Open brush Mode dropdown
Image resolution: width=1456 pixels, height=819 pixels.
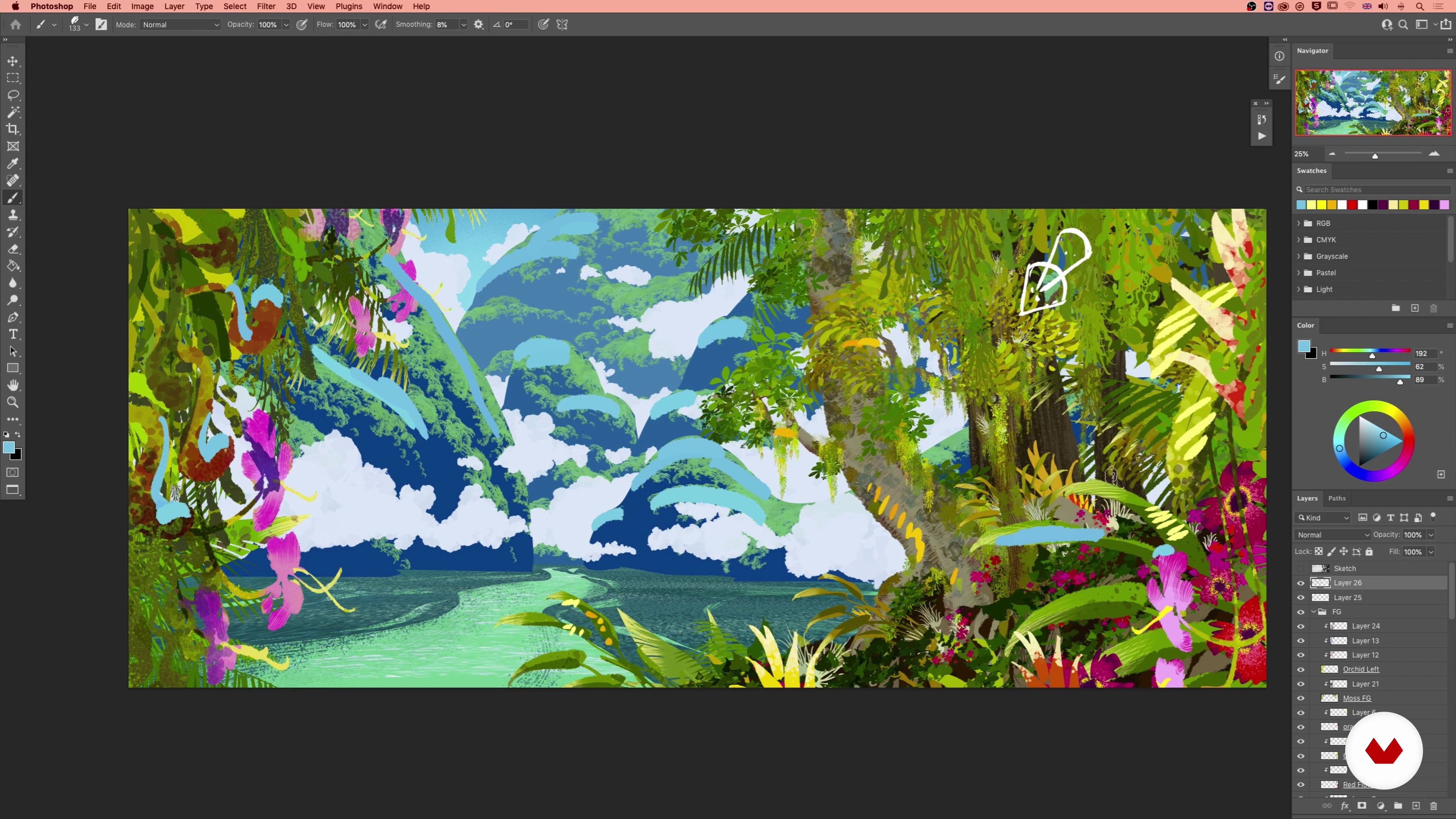181,25
